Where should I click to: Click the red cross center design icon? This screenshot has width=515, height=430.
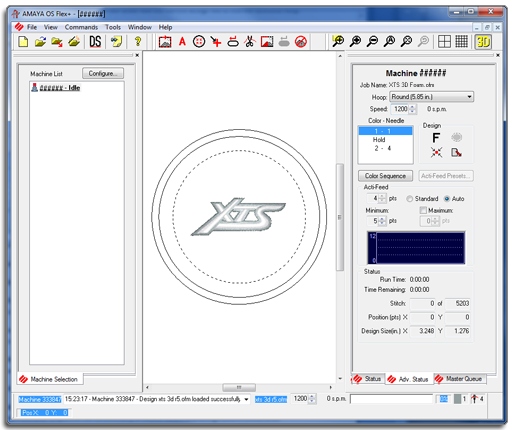(x=436, y=152)
